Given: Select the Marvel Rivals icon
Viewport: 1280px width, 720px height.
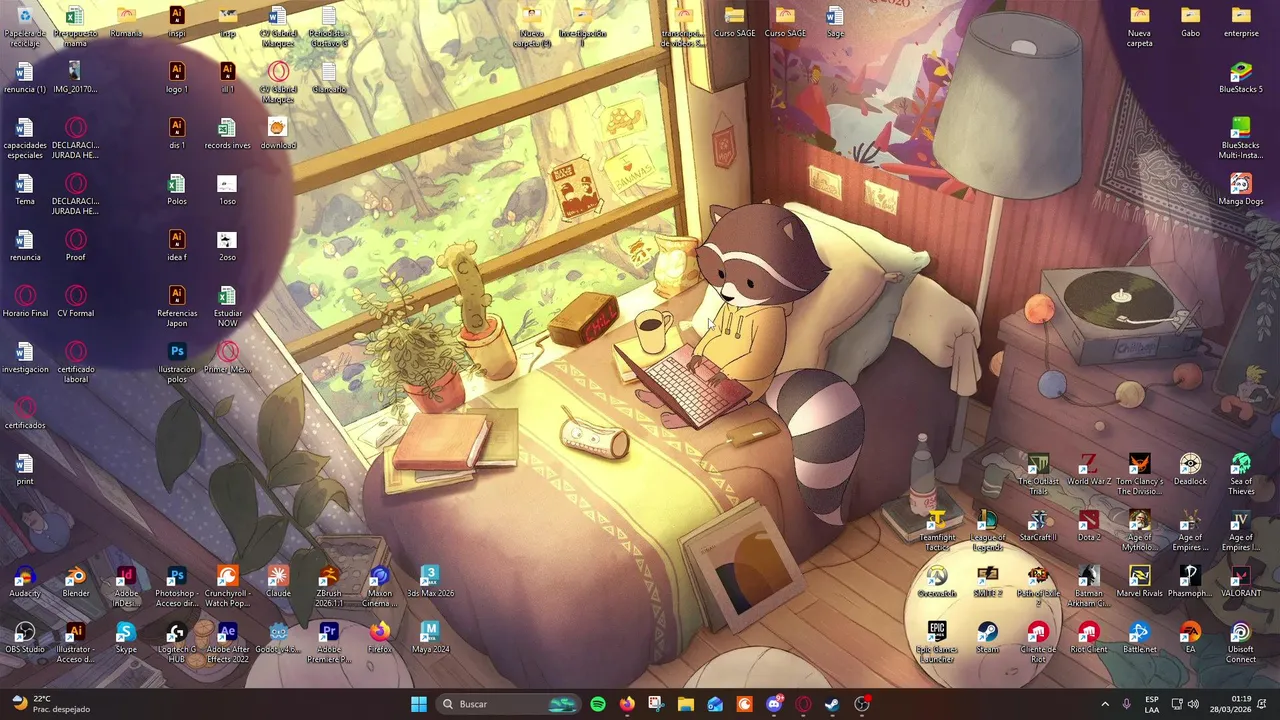Looking at the screenshot, I should point(1139,582).
